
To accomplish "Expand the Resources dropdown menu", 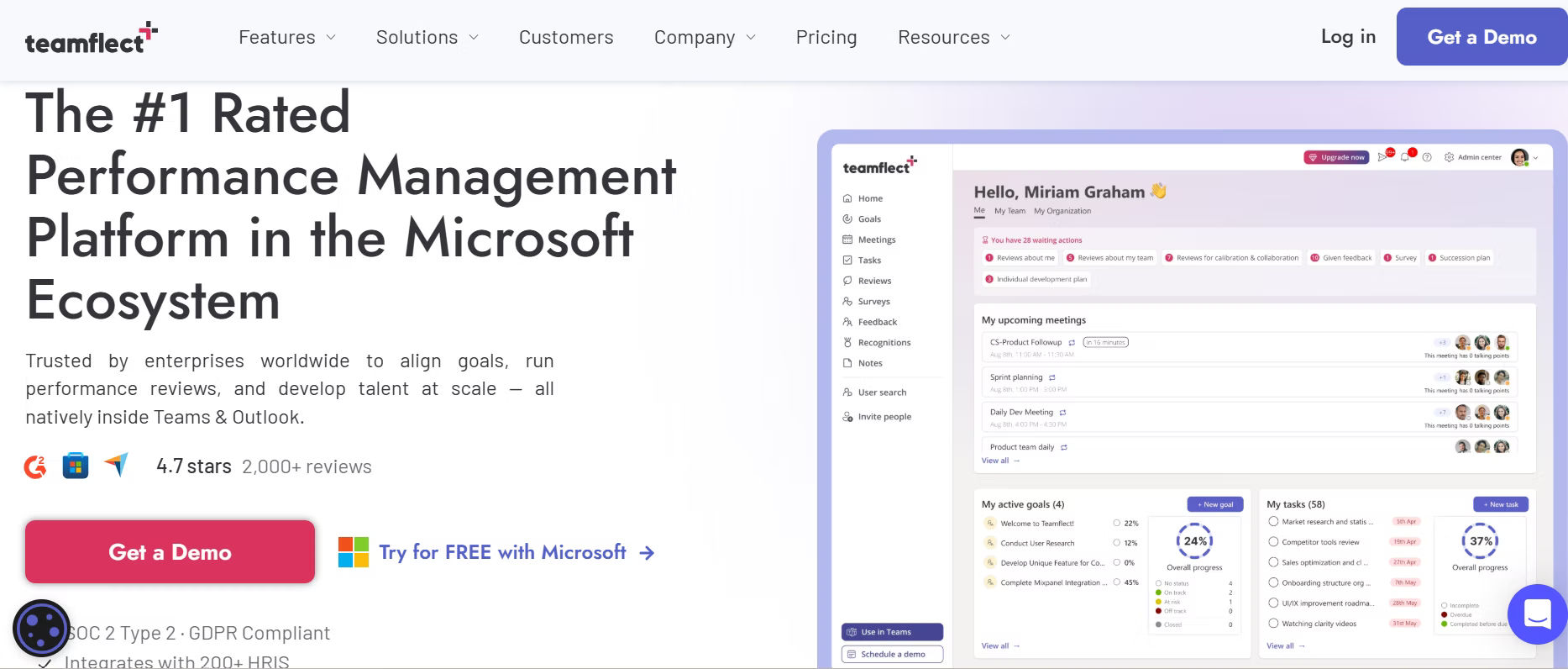I will point(954,38).
